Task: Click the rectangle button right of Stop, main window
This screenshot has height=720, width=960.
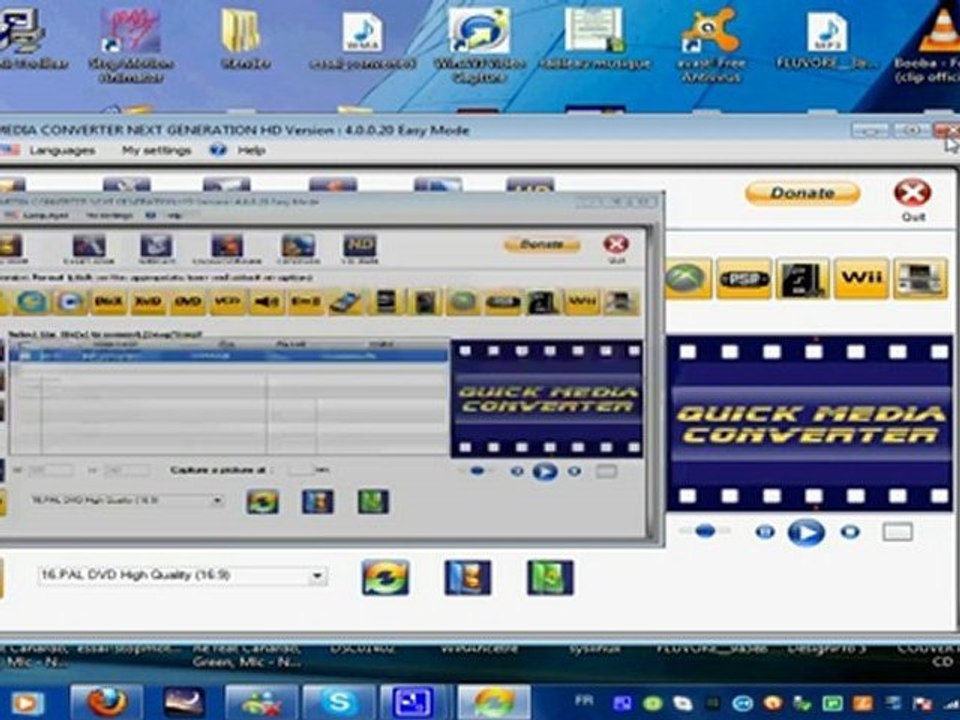Action: (897, 532)
